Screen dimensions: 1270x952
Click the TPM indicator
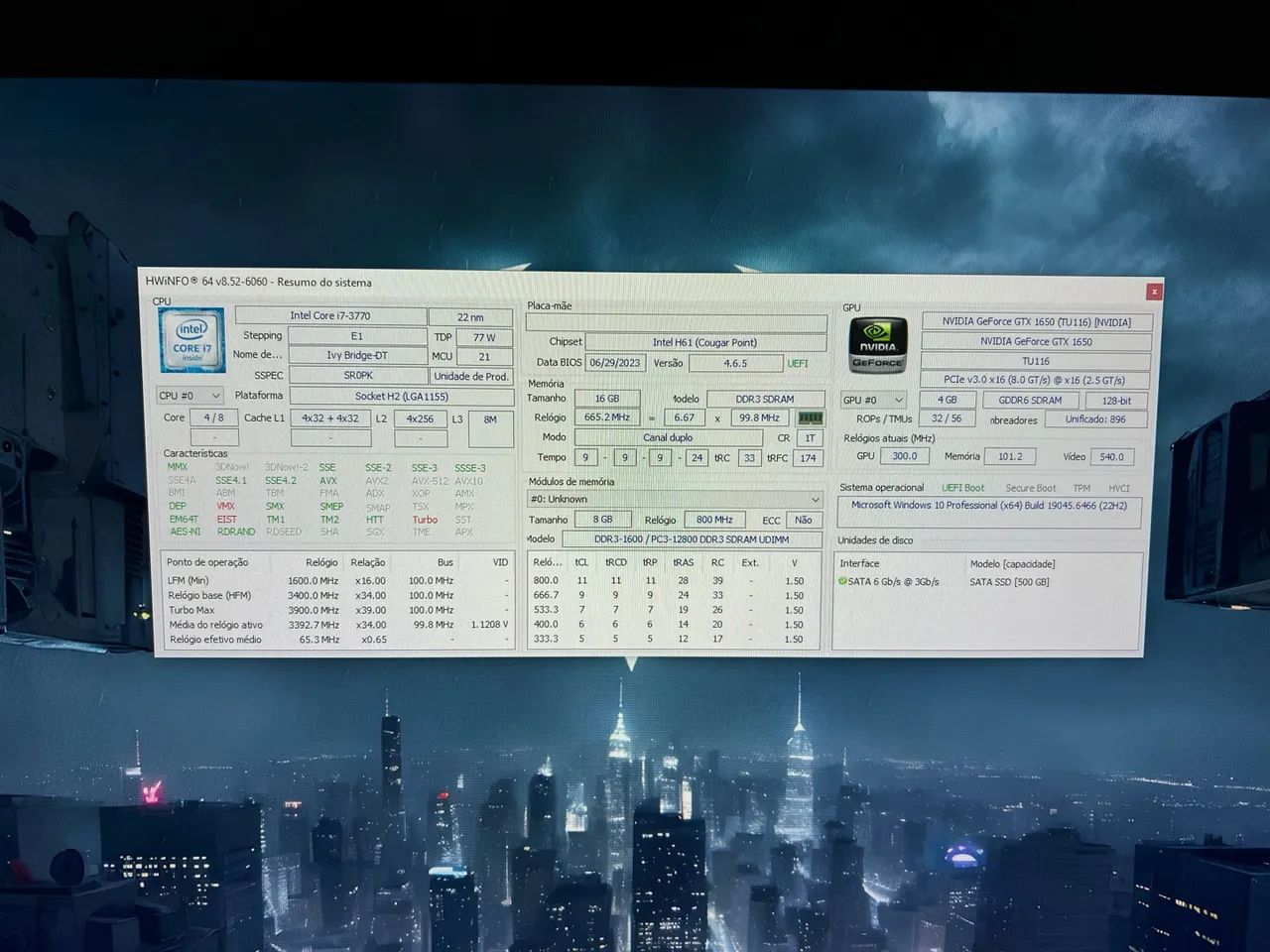click(1081, 488)
